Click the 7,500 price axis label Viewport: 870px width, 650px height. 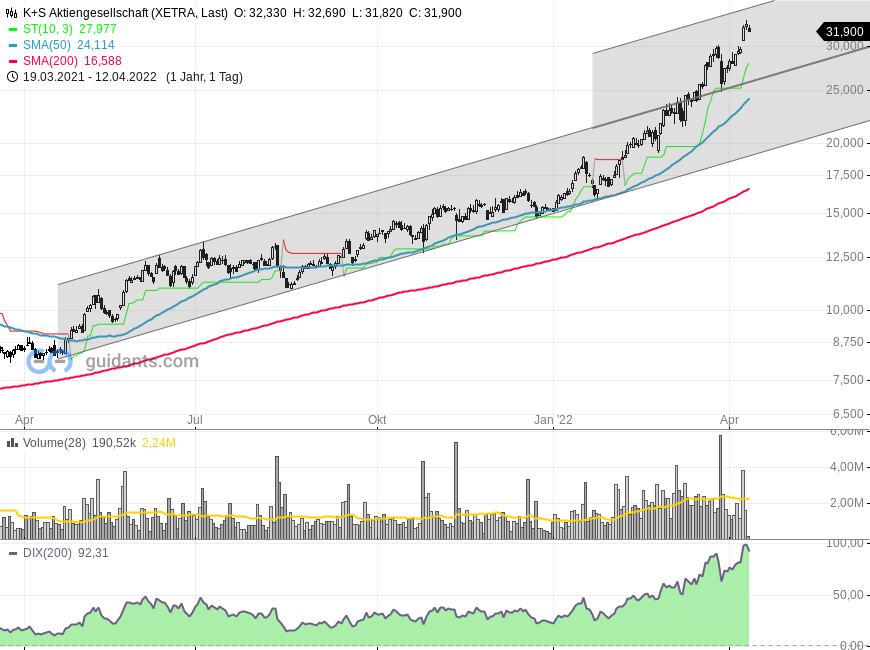coord(848,380)
